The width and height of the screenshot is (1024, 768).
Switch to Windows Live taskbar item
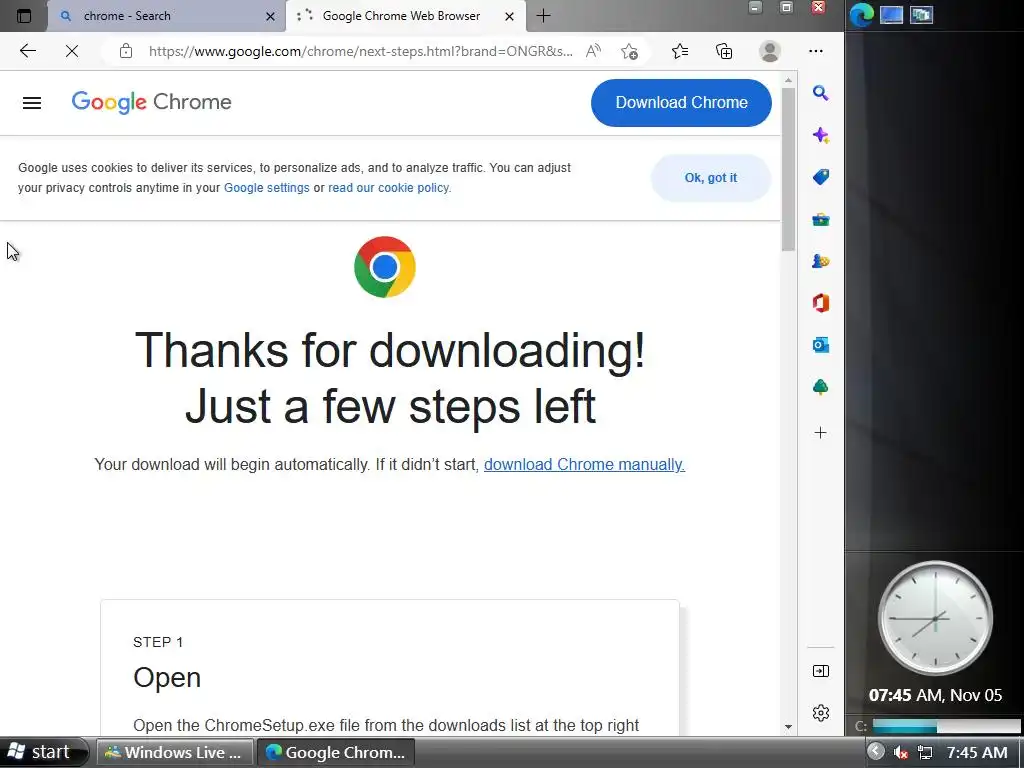(x=174, y=752)
